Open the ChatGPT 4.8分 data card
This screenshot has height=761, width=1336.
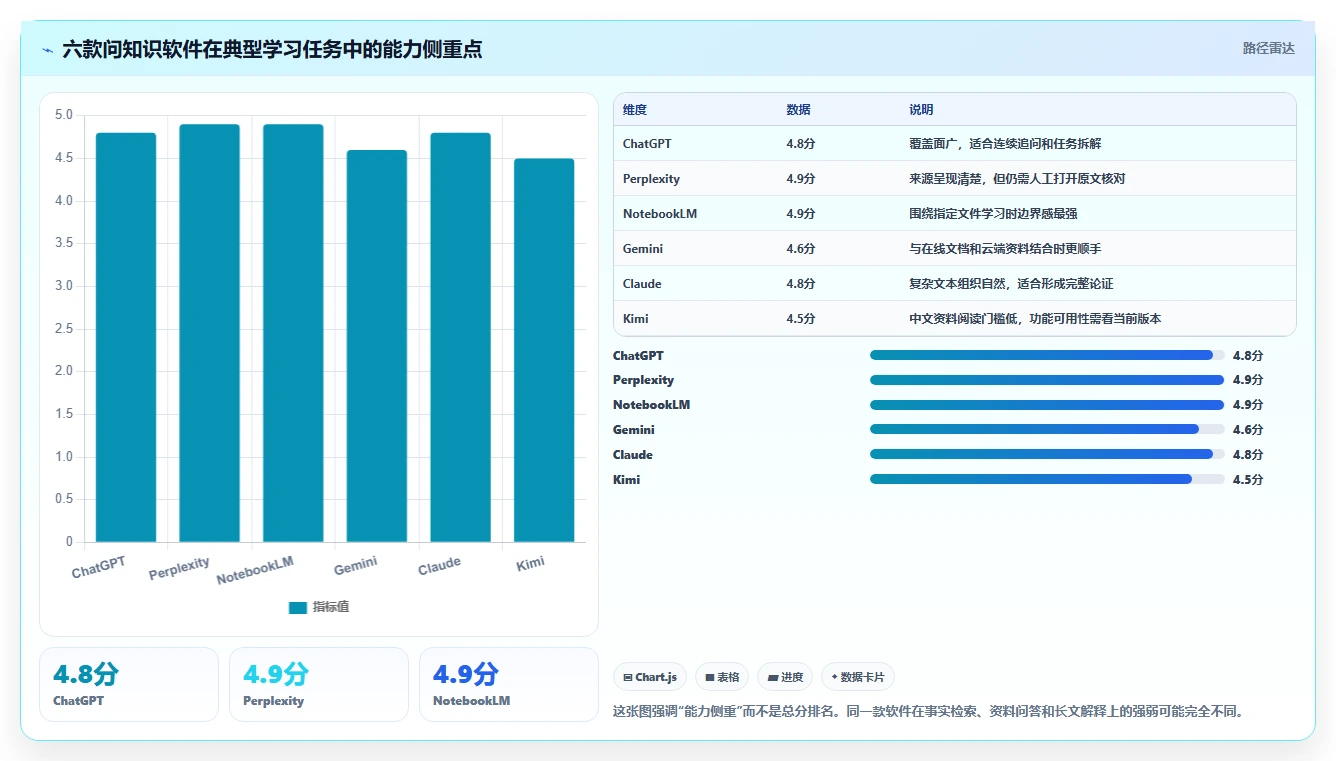(x=129, y=684)
